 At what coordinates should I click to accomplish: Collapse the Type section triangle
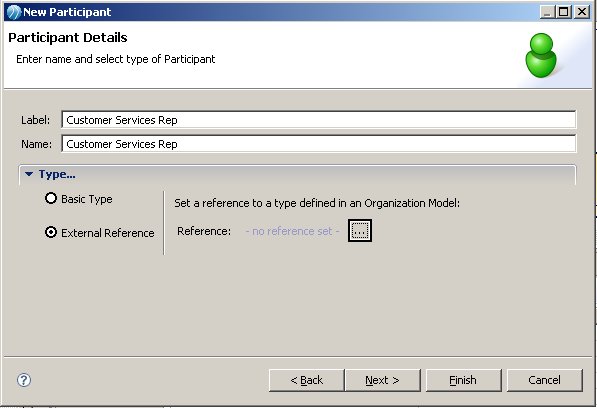click(29, 174)
